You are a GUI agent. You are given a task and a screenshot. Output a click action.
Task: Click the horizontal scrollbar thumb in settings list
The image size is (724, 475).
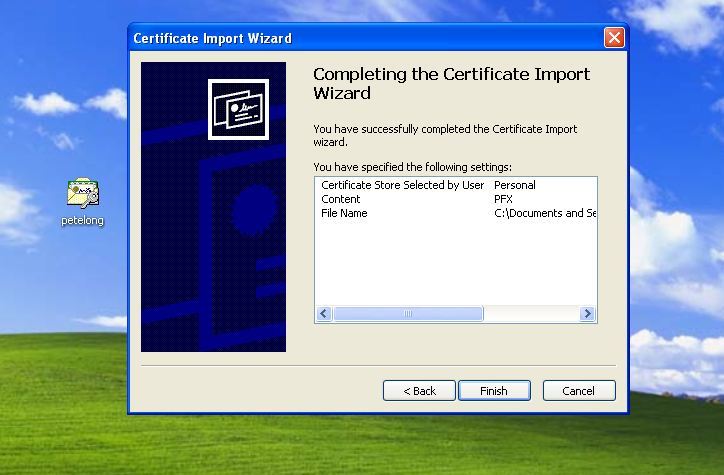click(x=408, y=314)
